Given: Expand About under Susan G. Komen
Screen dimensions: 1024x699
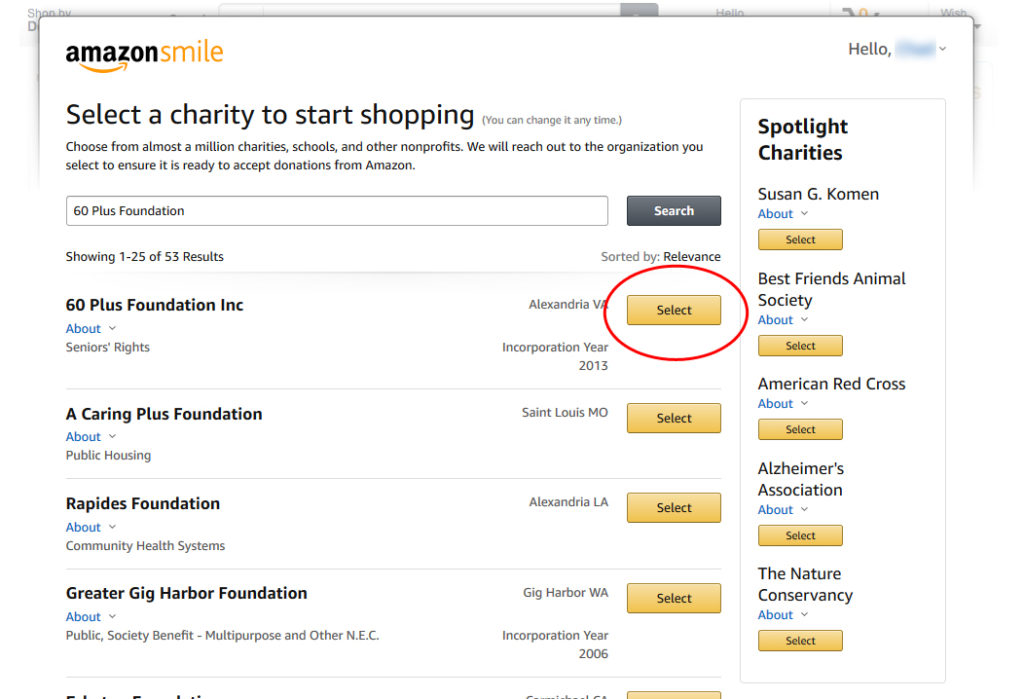Looking at the screenshot, I should click(x=783, y=214).
